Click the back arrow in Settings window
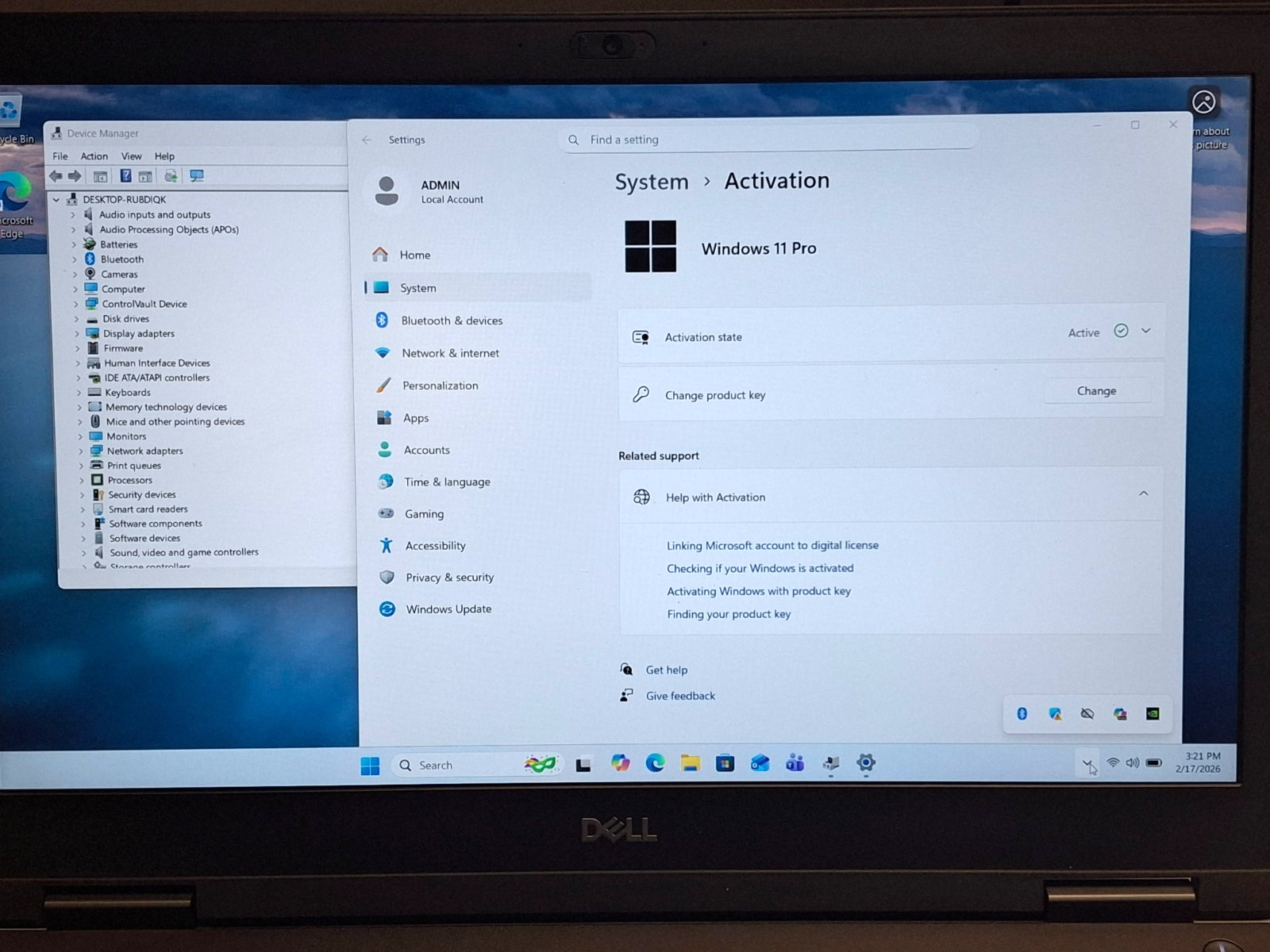The image size is (1270, 952). pyautogui.click(x=367, y=140)
